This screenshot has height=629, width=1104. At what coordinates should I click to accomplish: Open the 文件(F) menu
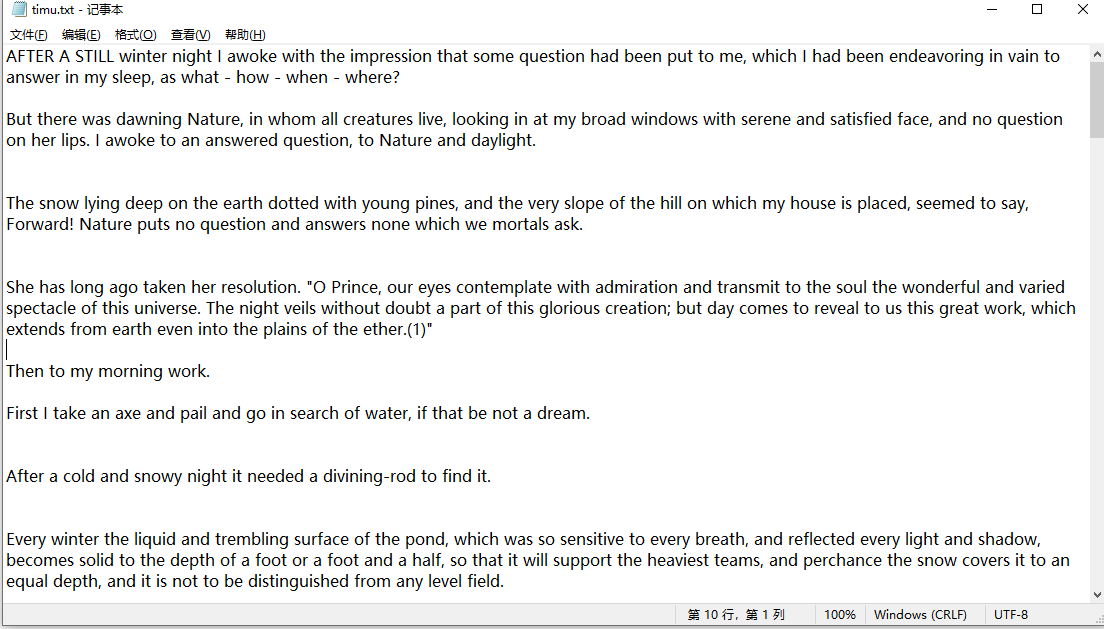[x=28, y=35]
